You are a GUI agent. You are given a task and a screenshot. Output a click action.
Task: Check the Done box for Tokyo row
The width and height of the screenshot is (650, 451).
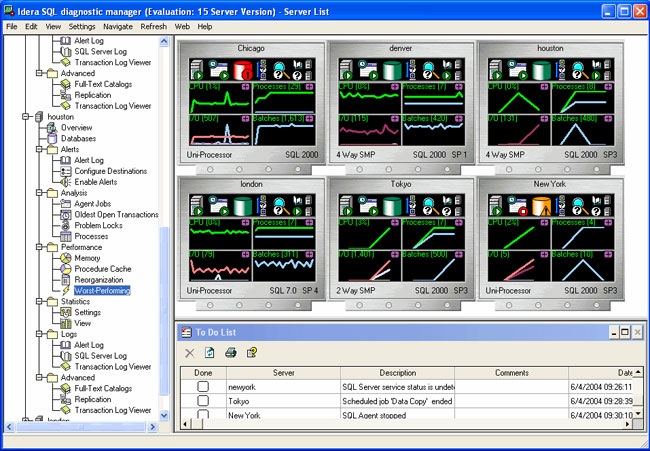click(x=203, y=401)
